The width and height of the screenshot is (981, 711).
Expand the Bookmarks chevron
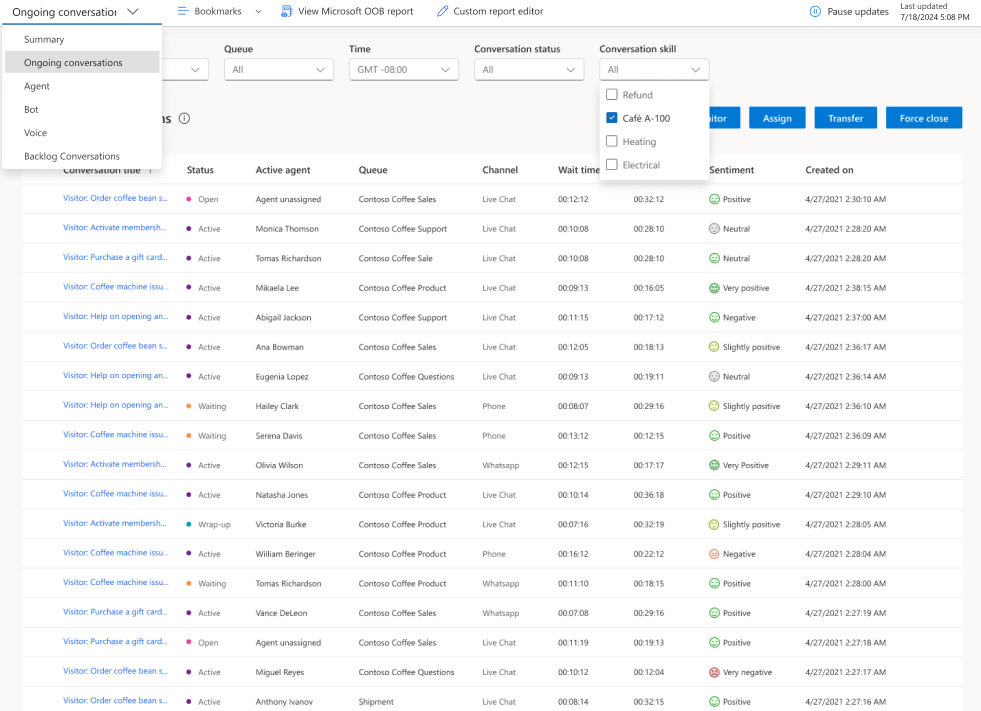click(x=258, y=11)
